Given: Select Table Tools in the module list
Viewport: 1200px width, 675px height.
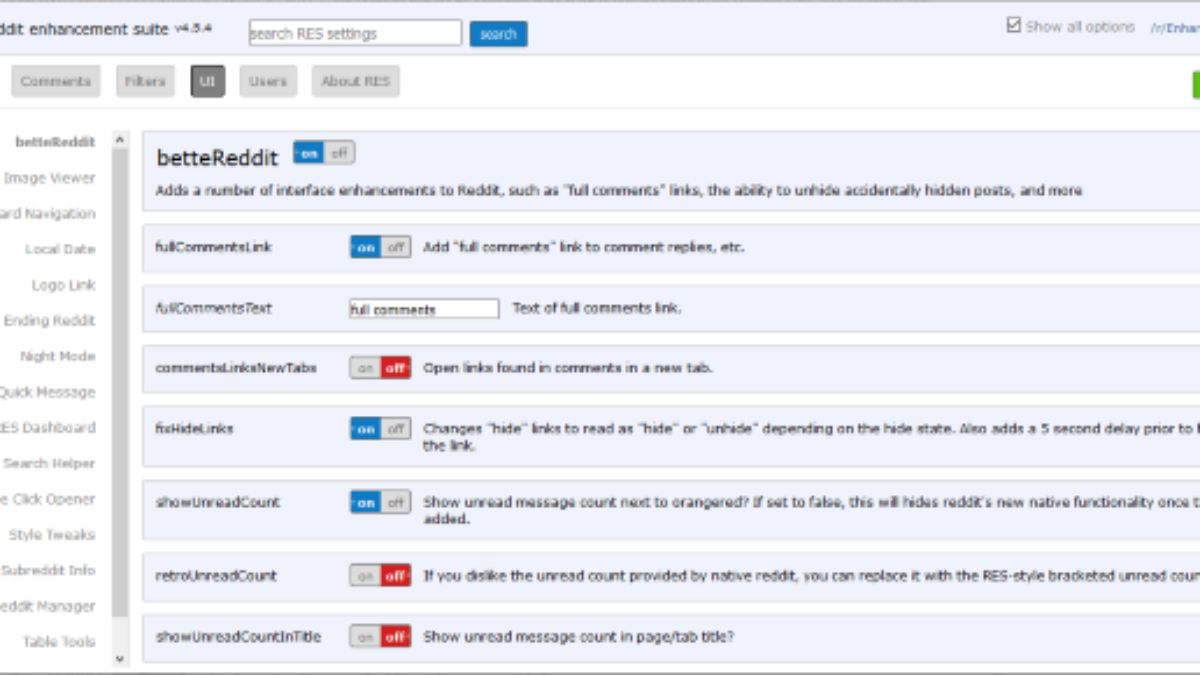Looking at the screenshot, I should pyautogui.click(x=59, y=642).
